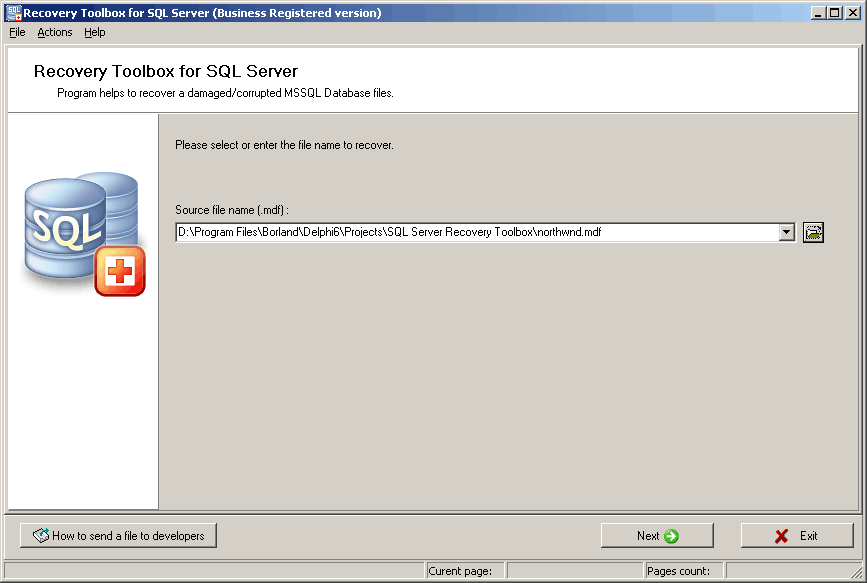Click the 'Source file name (.mdf) :' label

tap(232, 210)
